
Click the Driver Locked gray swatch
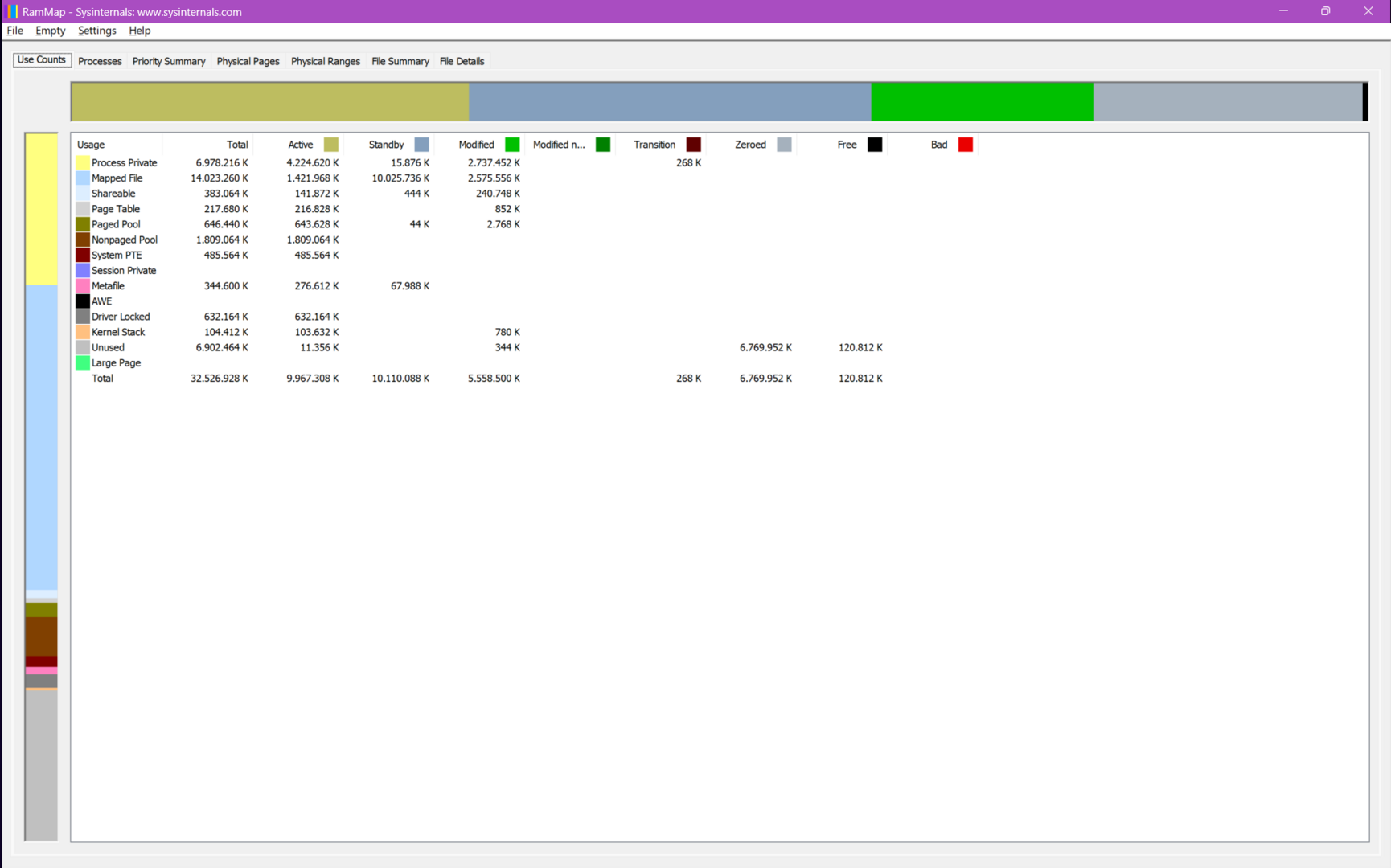point(83,317)
